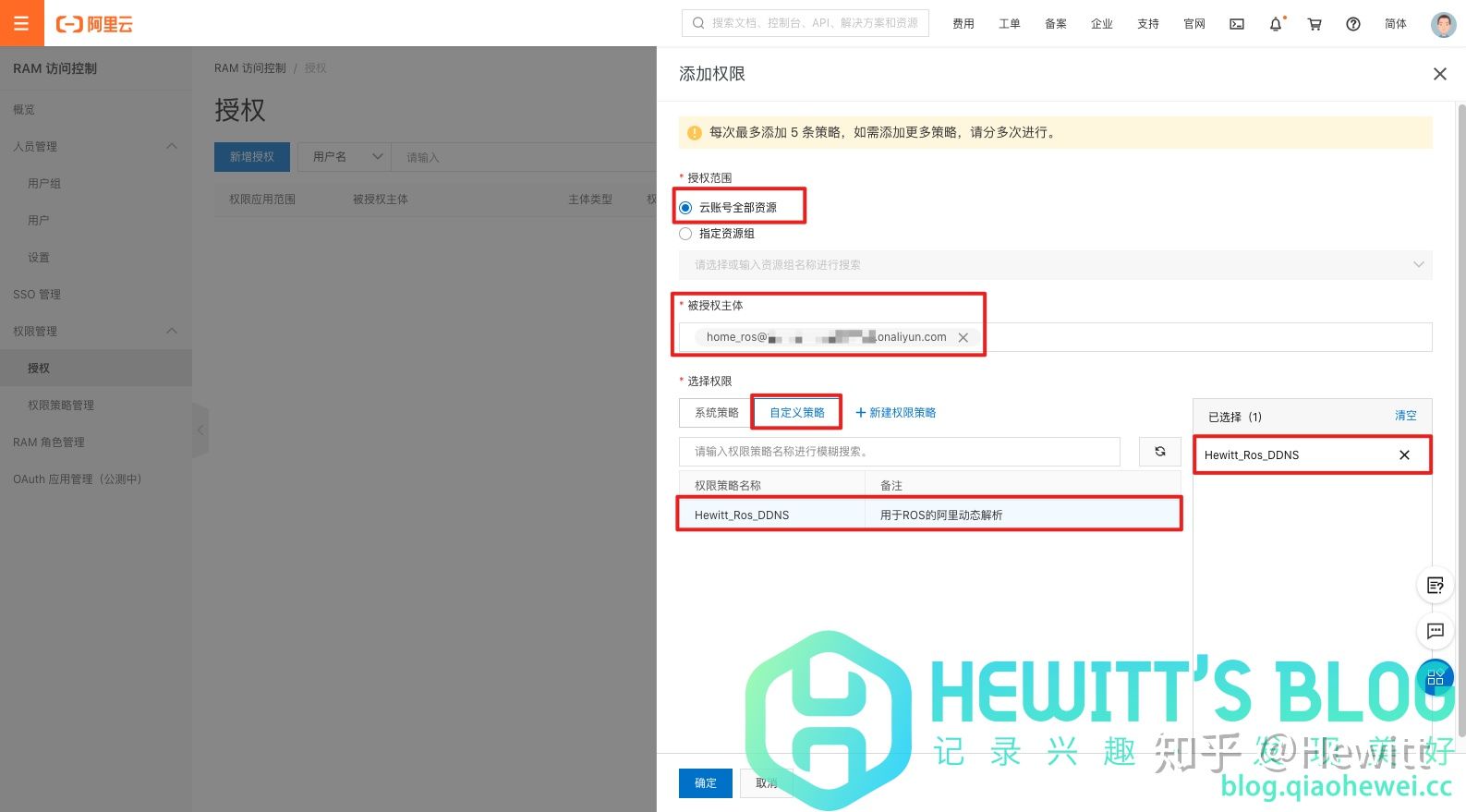Switch to the 系统策略 tab
The width and height of the screenshot is (1466, 812).
click(717, 413)
